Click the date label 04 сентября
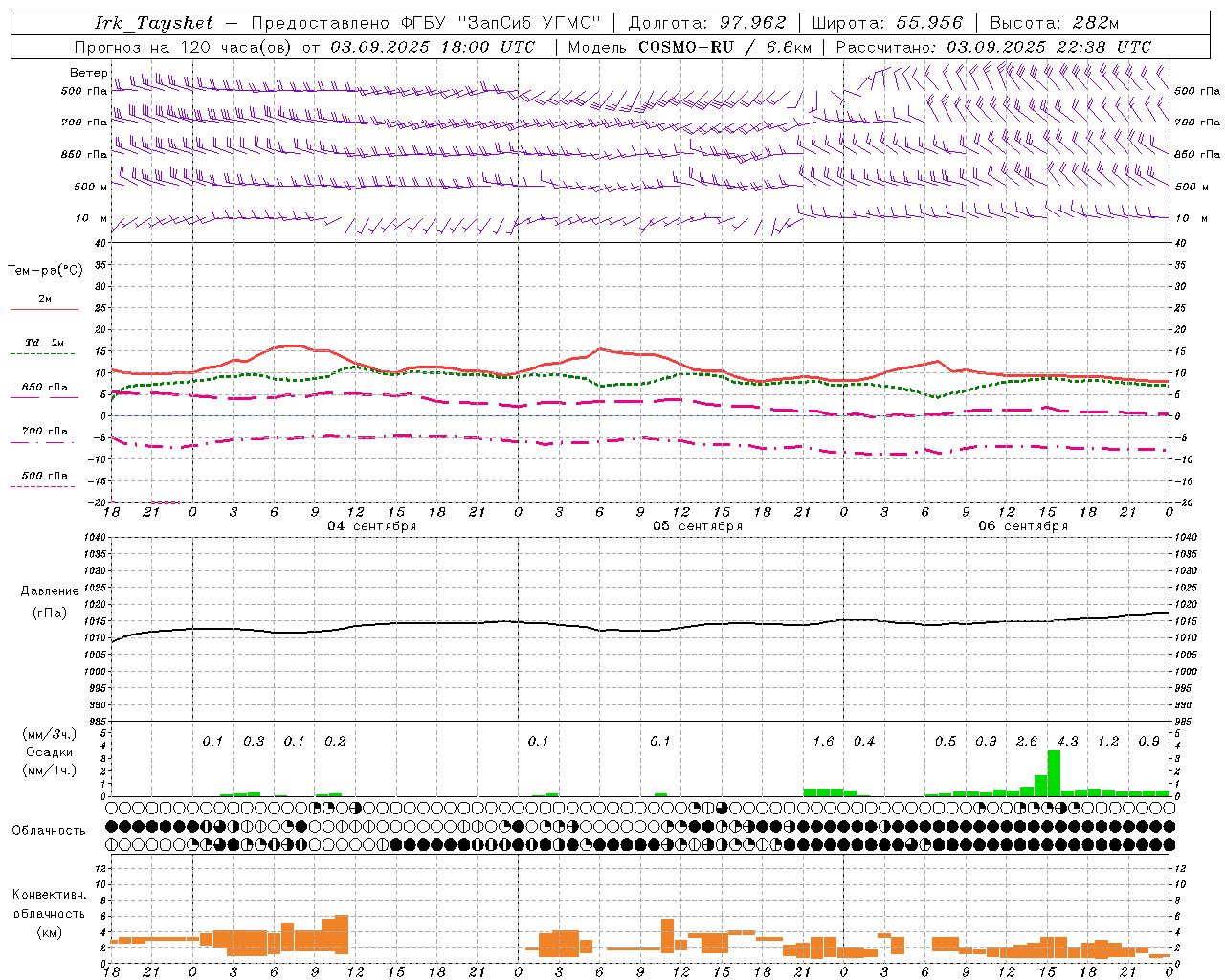Viewport: 1225px width, 980px height. tap(372, 526)
